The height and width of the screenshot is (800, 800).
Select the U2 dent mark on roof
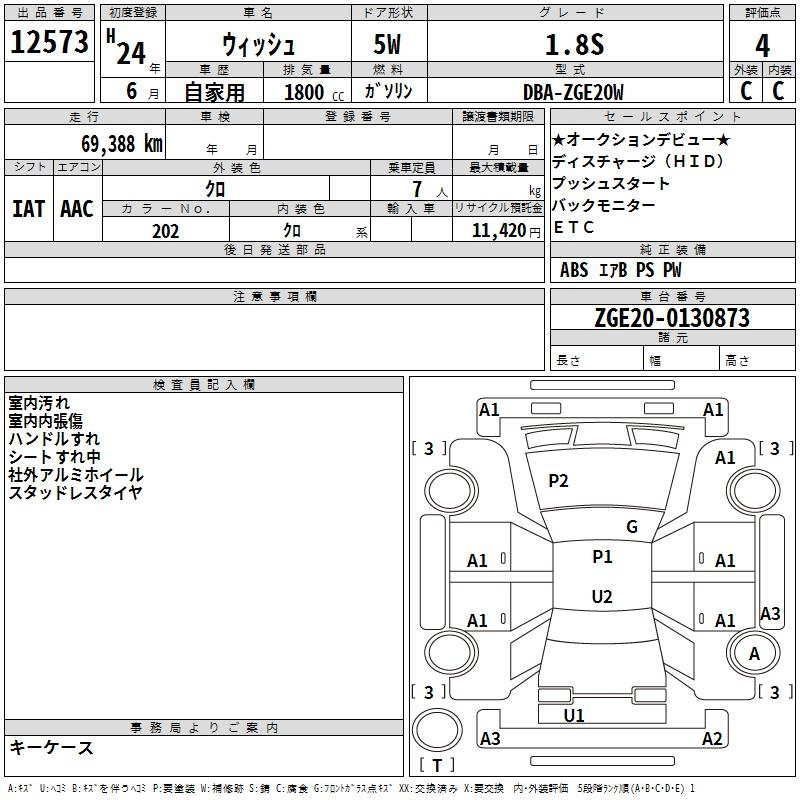click(x=602, y=596)
